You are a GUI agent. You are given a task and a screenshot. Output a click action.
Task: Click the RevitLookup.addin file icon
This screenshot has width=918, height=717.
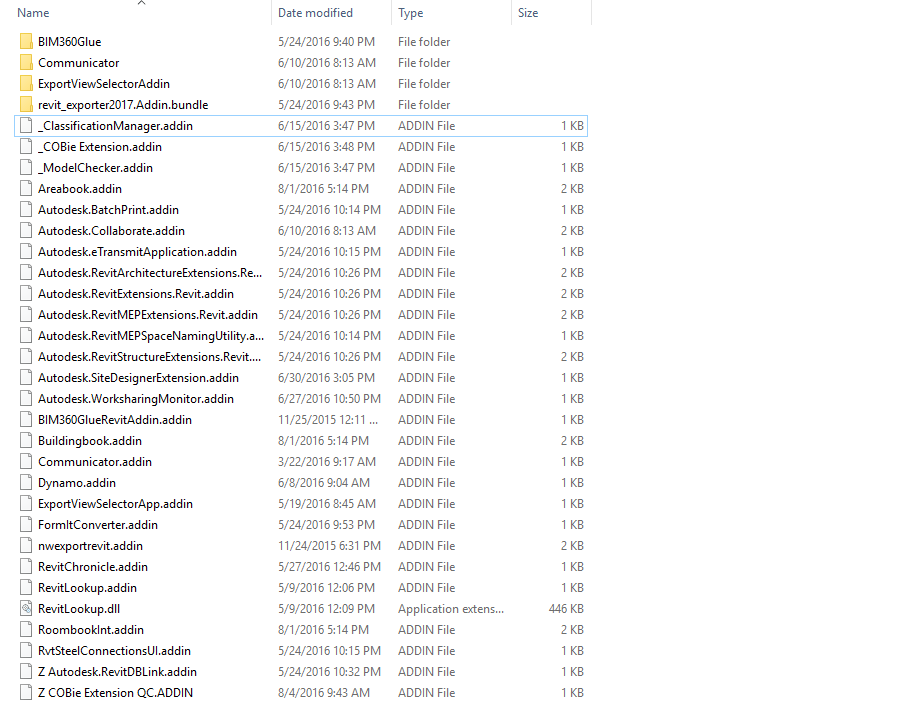pos(26,588)
